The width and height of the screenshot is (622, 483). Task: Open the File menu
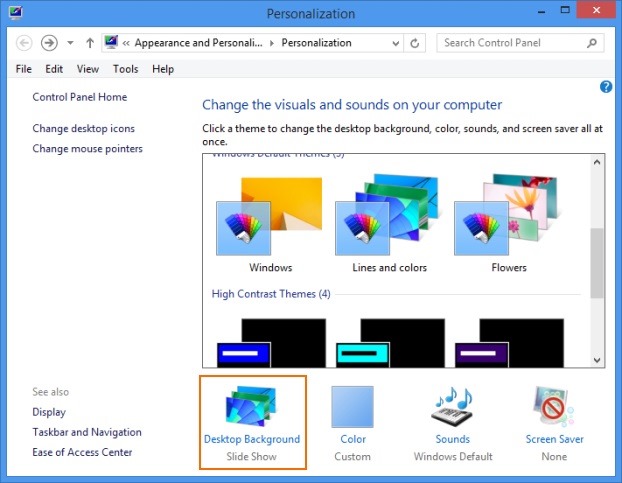(23, 69)
